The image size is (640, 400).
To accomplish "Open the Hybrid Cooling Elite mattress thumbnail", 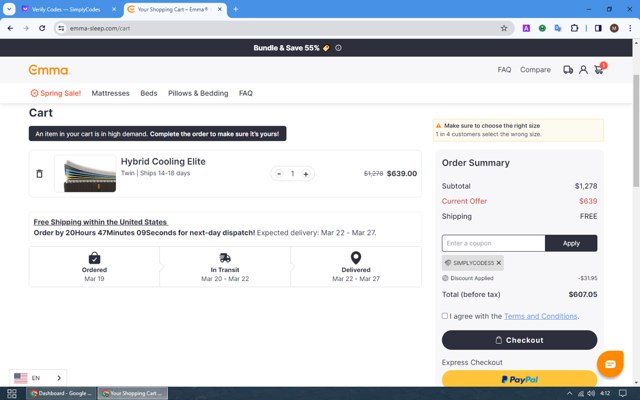I will coord(85,174).
